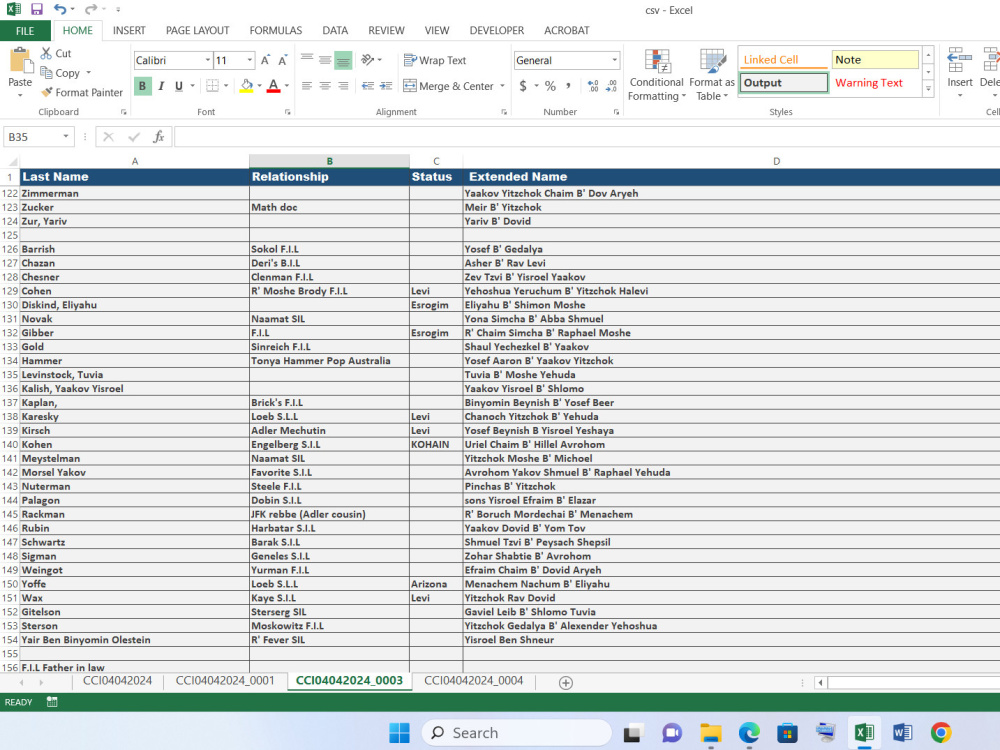
Task: Expand the Name Box B35 dropdown
Action: click(x=66, y=136)
